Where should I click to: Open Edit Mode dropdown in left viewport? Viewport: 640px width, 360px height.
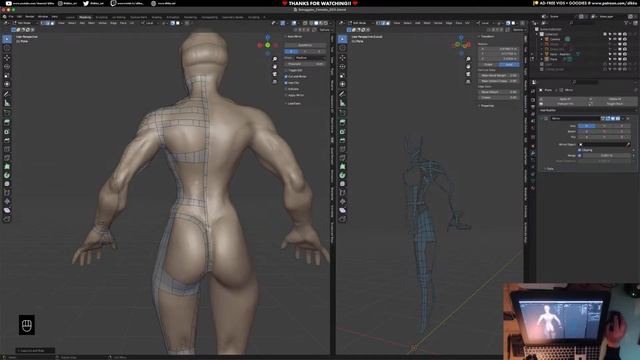tap(24, 23)
